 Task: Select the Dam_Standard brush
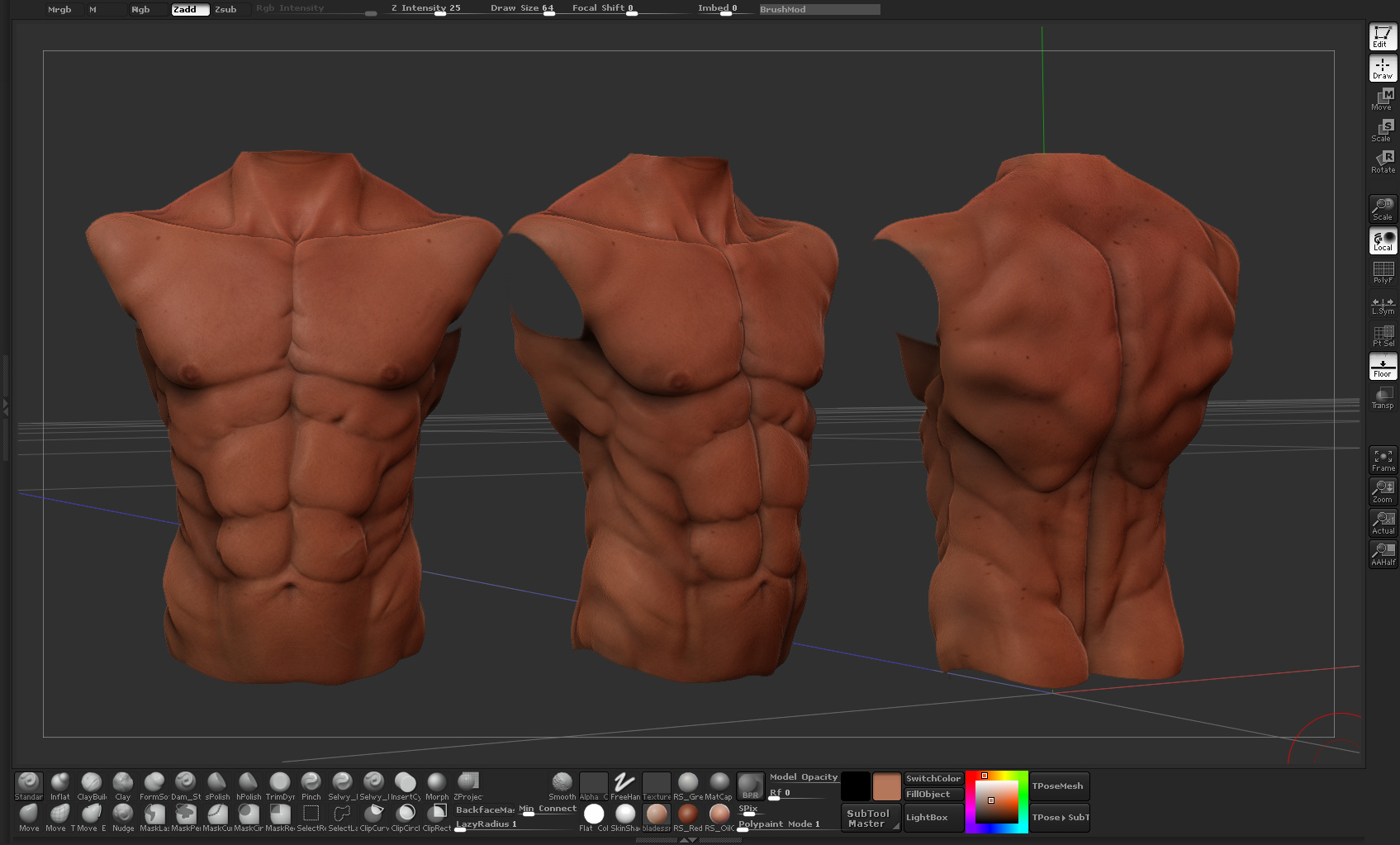click(x=186, y=786)
